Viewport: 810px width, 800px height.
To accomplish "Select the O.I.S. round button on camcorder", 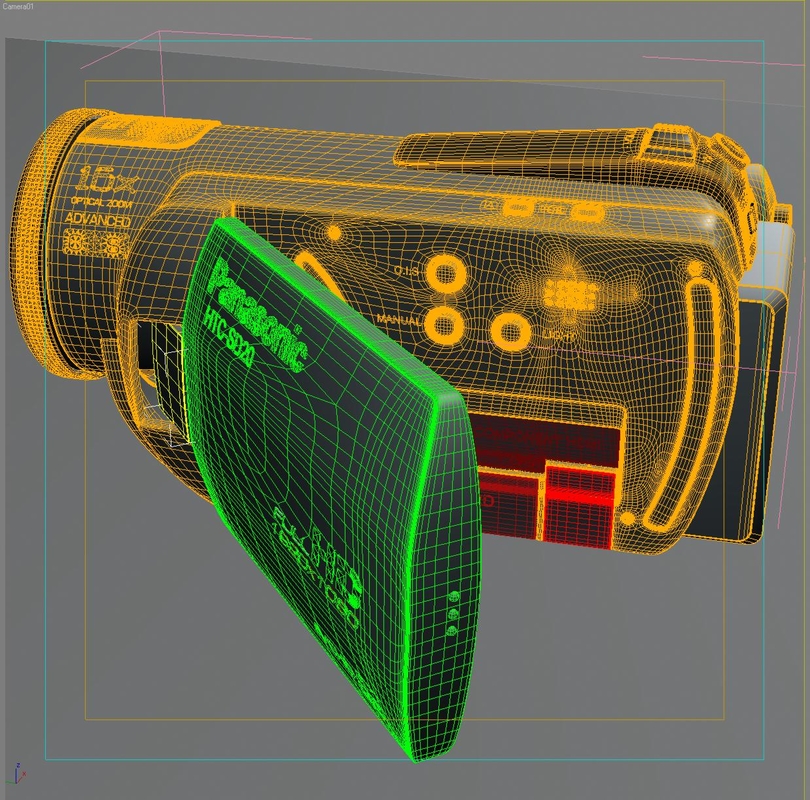I will coord(446,273).
